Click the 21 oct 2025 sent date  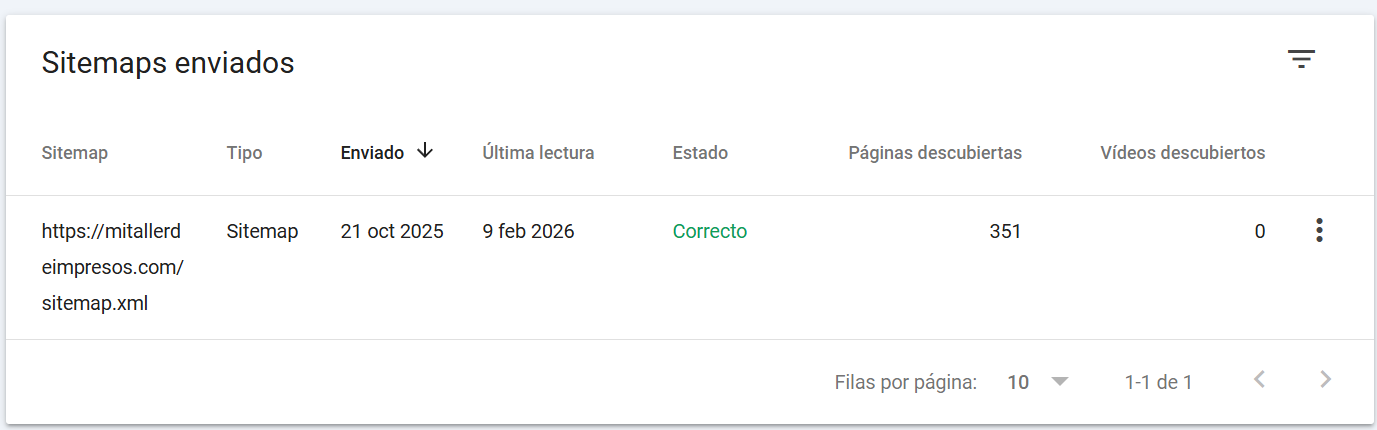[x=392, y=232]
